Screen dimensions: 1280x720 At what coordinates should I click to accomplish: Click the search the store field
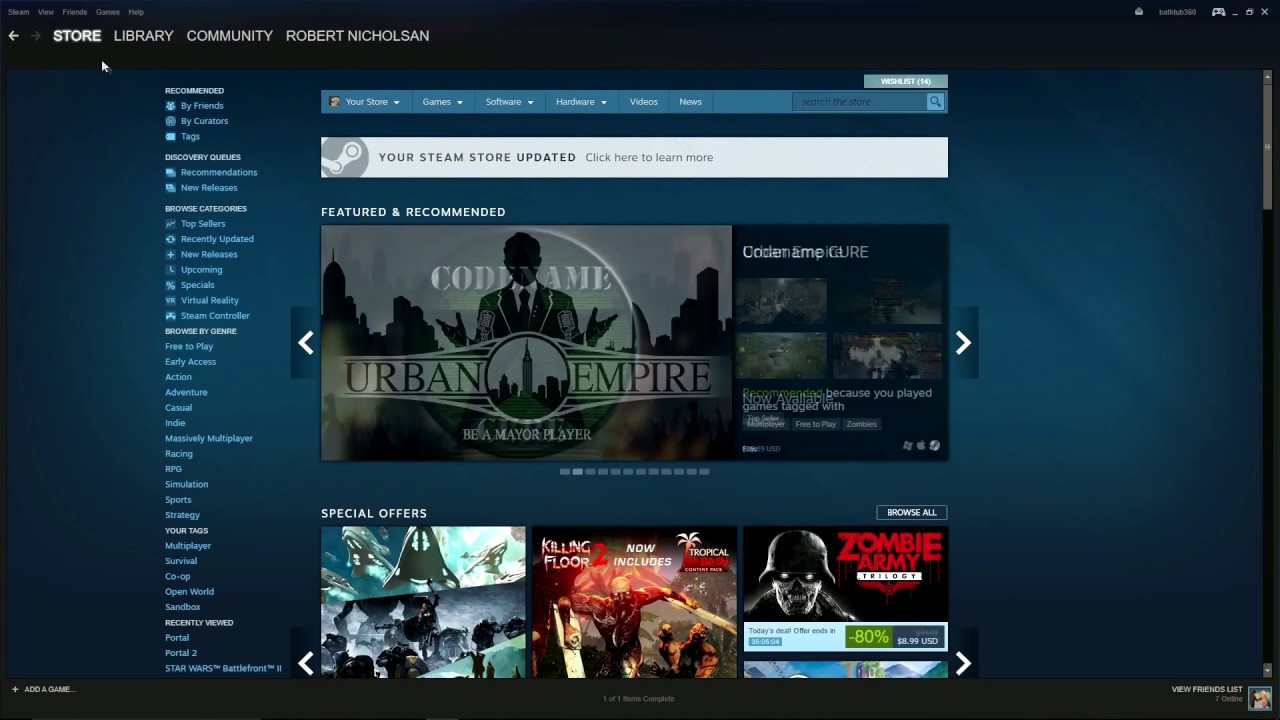860,102
